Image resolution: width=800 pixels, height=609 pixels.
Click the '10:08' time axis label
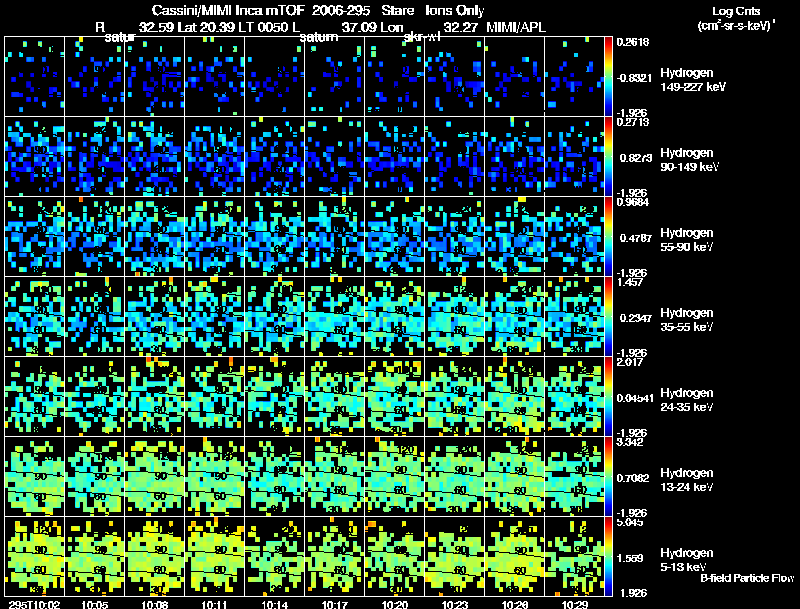tap(155, 604)
